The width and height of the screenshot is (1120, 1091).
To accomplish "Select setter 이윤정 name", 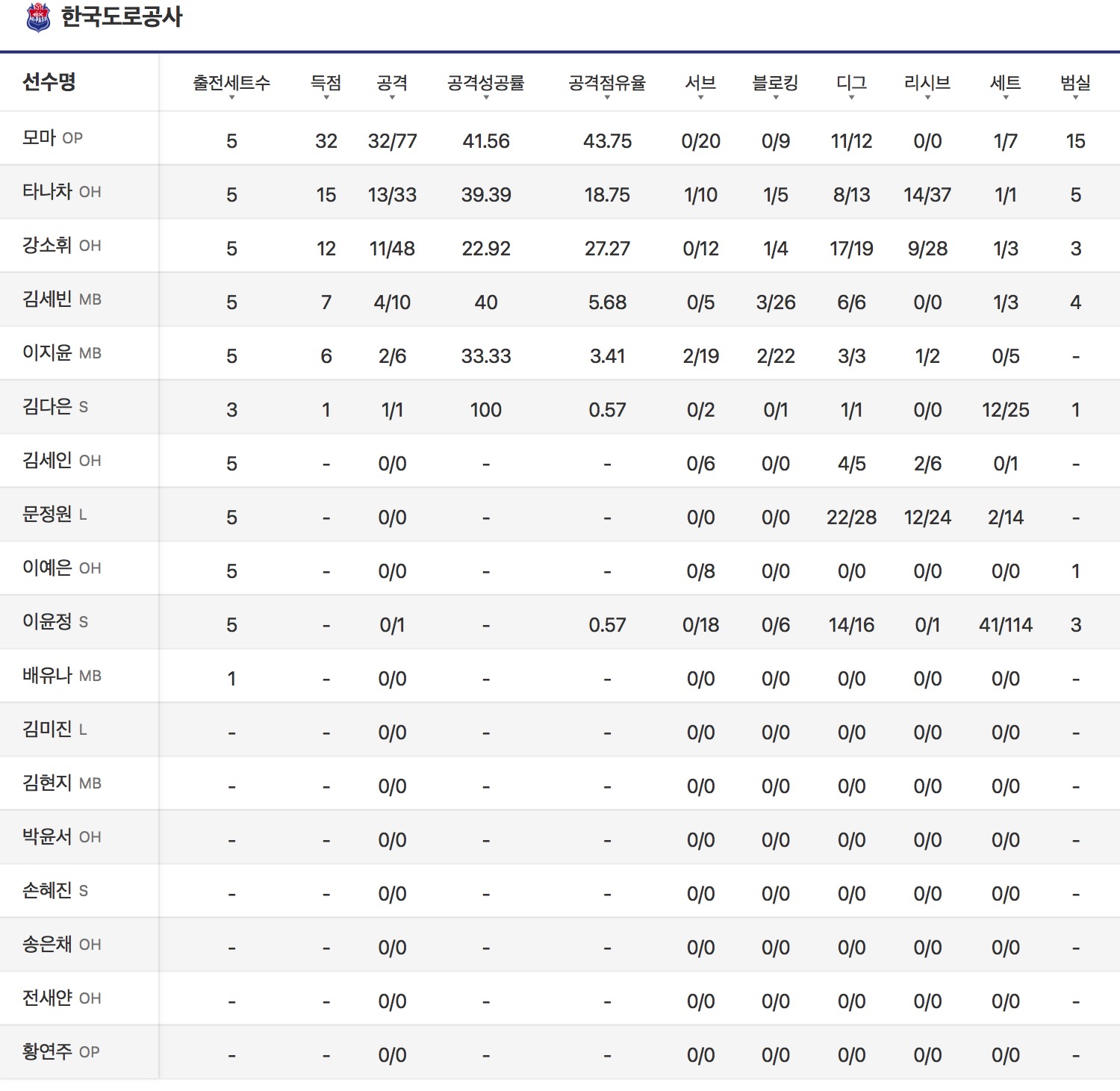I will pos(47,622).
